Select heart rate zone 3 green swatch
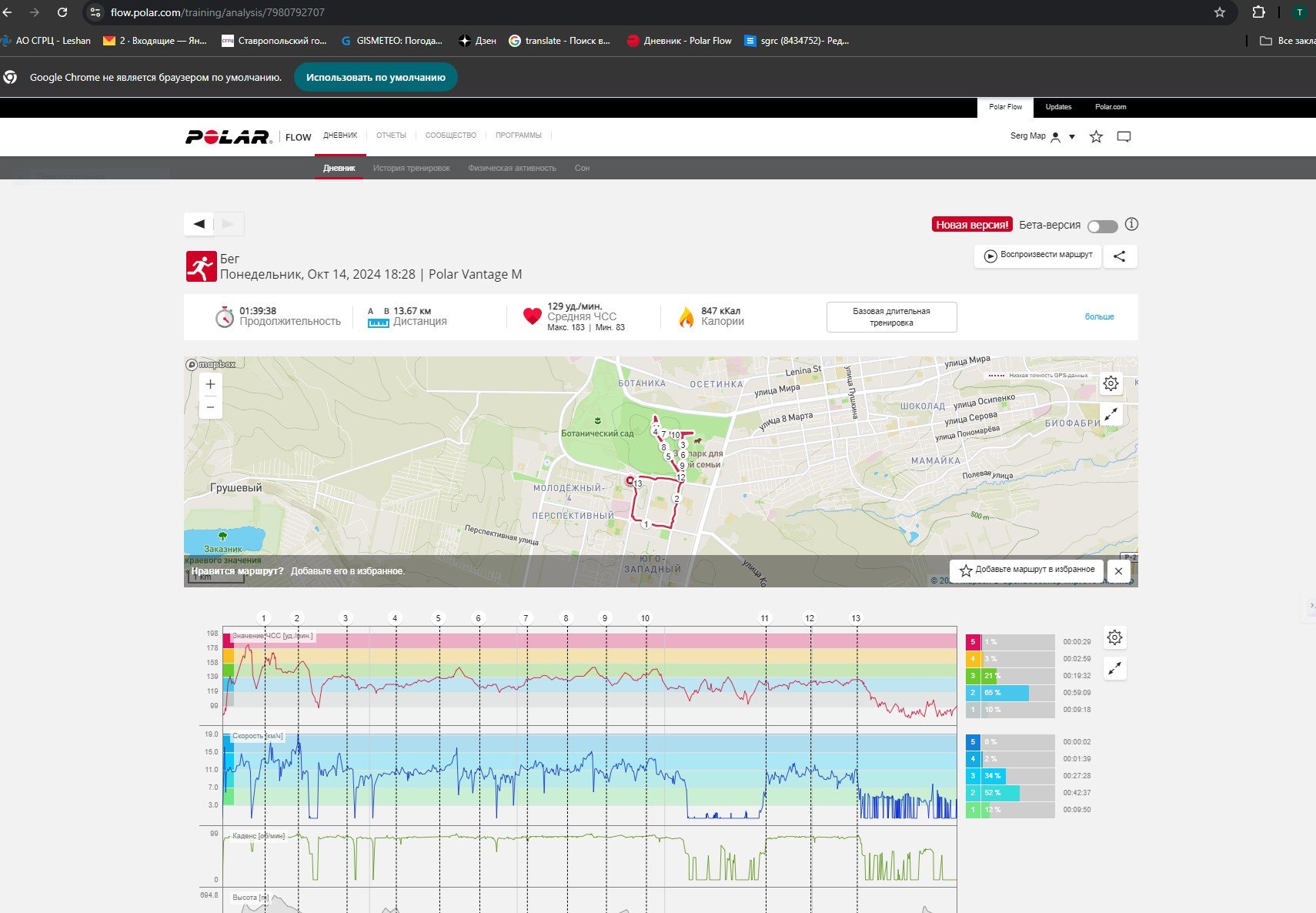The width and height of the screenshot is (1316, 913). (x=973, y=676)
